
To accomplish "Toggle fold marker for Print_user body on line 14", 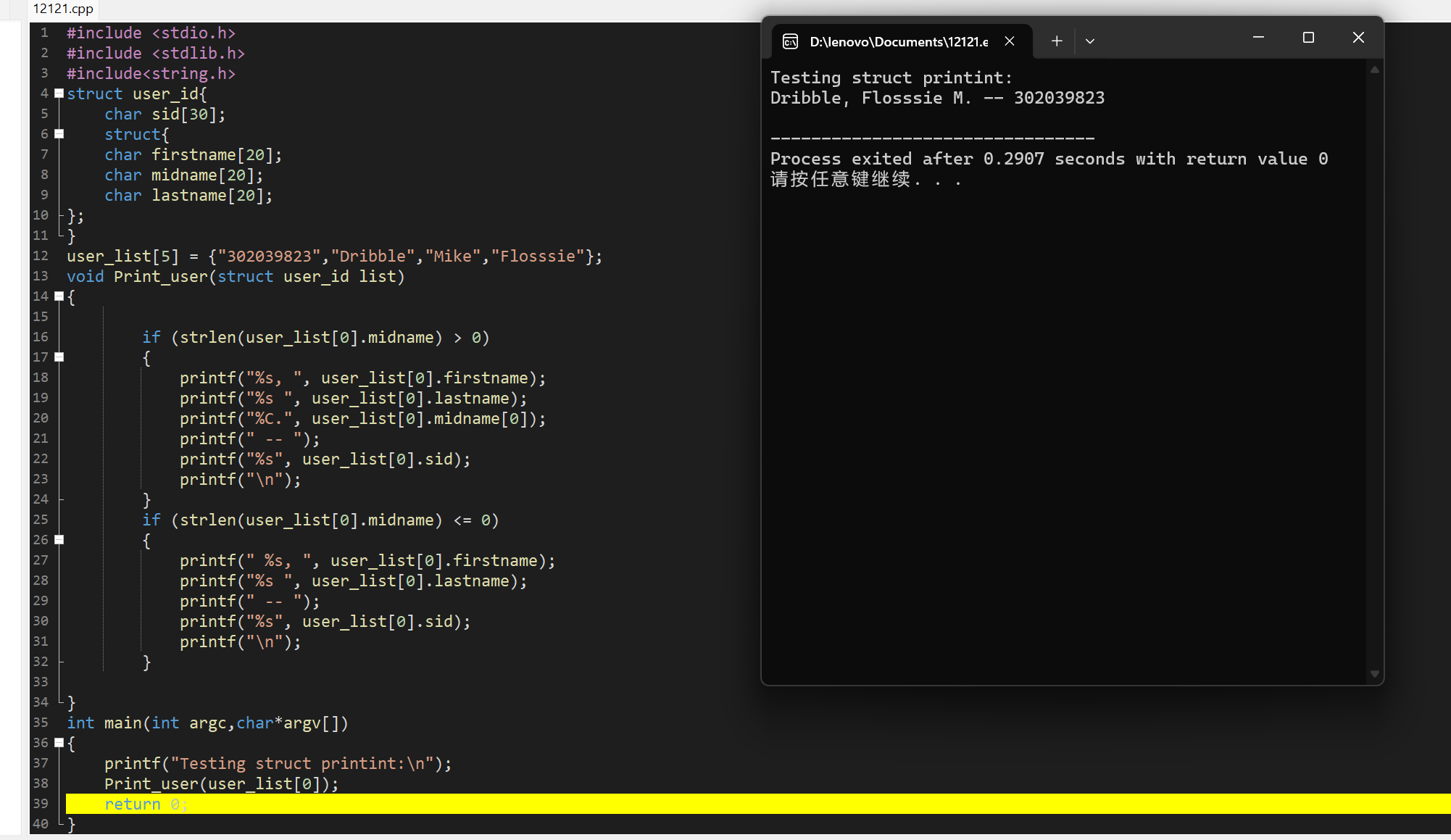I will 59,296.
